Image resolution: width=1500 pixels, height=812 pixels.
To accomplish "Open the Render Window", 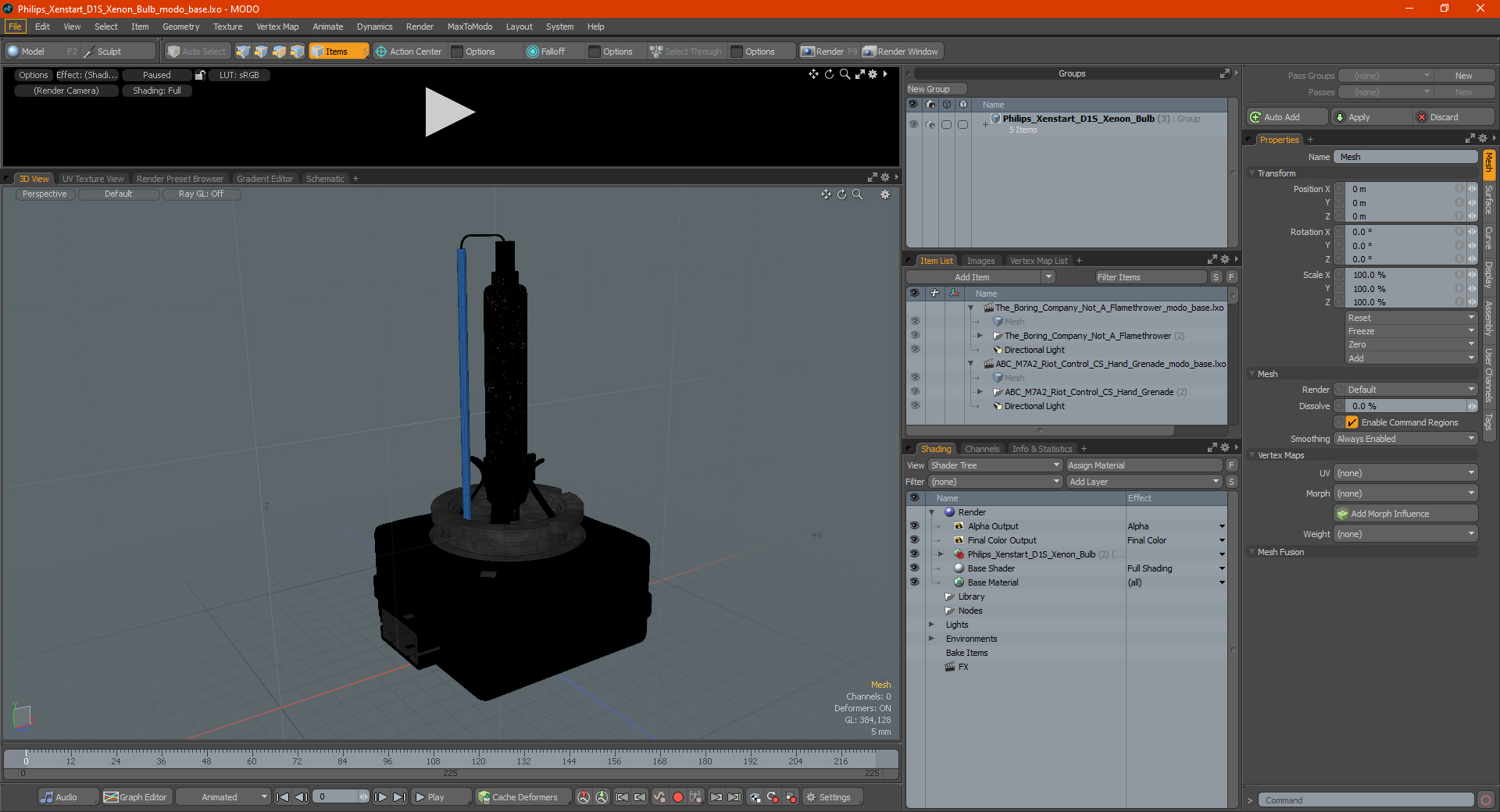I will (900, 52).
